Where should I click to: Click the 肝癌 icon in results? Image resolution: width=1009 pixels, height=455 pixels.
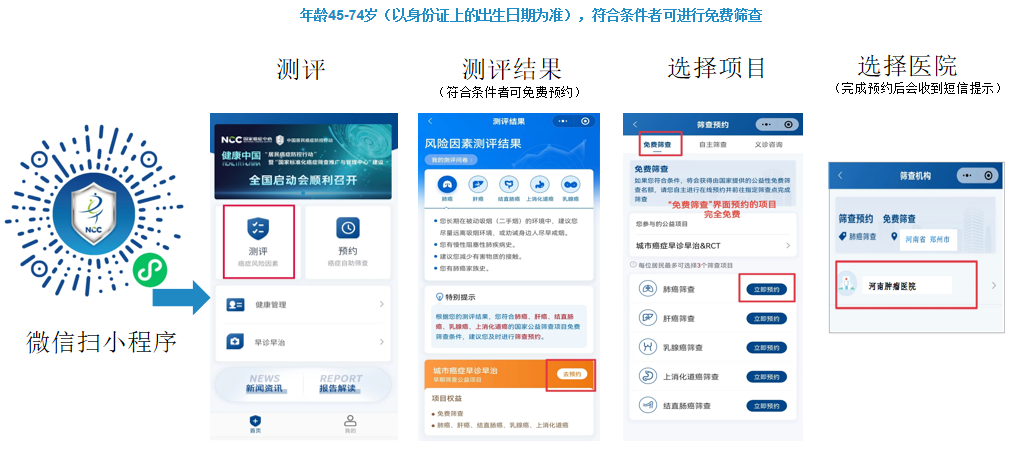point(478,184)
